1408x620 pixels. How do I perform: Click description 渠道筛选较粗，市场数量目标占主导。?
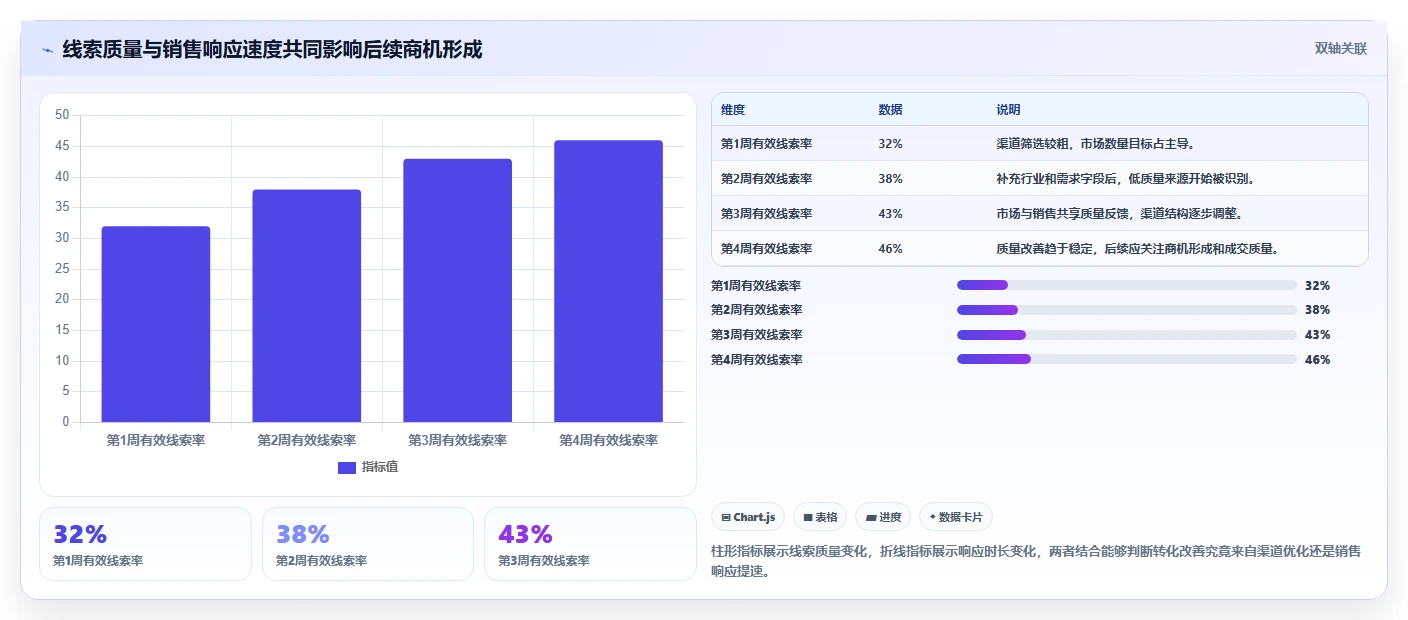[1095, 144]
